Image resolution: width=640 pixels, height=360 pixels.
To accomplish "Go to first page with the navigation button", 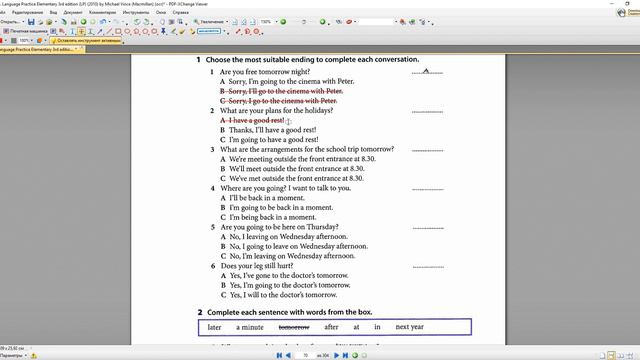I will pyautogui.click(x=279, y=356).
